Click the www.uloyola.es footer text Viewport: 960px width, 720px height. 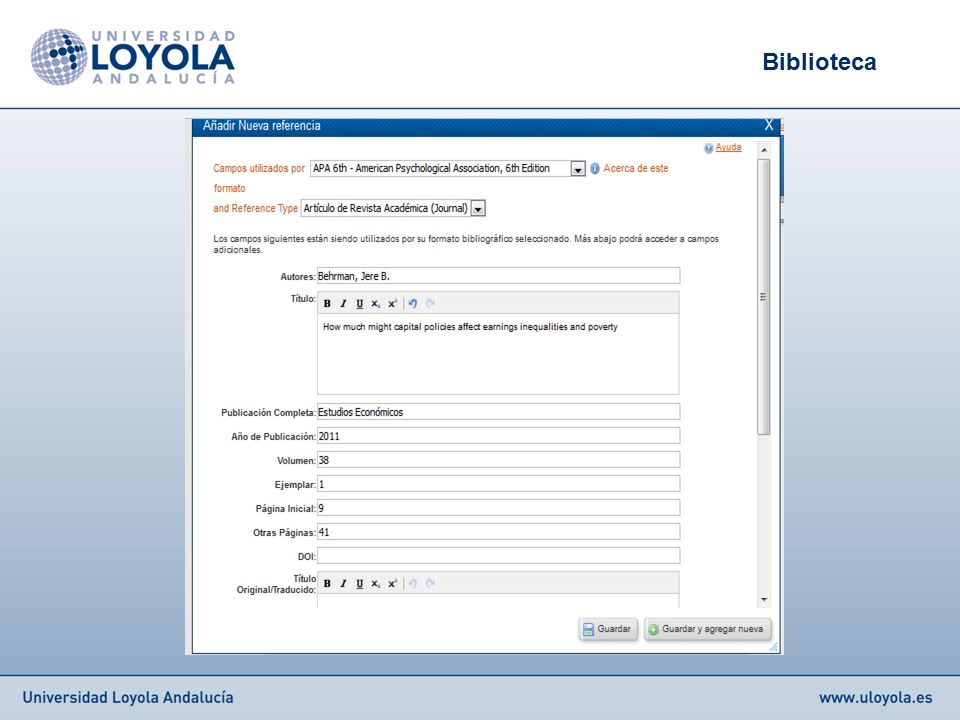point(876,698)
